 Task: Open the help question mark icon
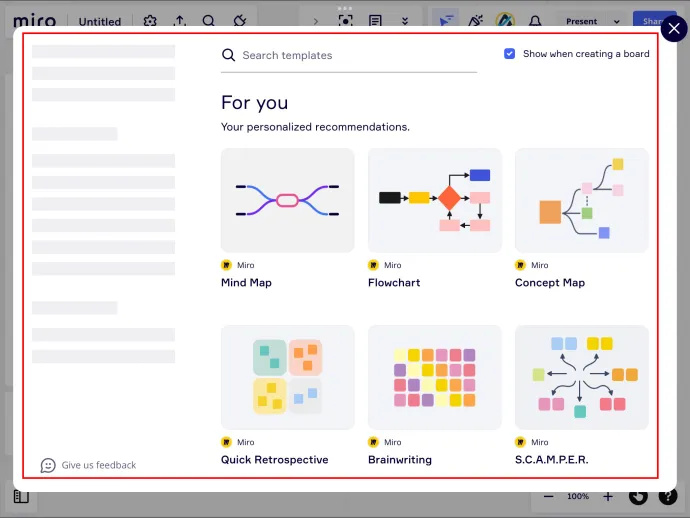pyautogui.click(x=668, y=496)
